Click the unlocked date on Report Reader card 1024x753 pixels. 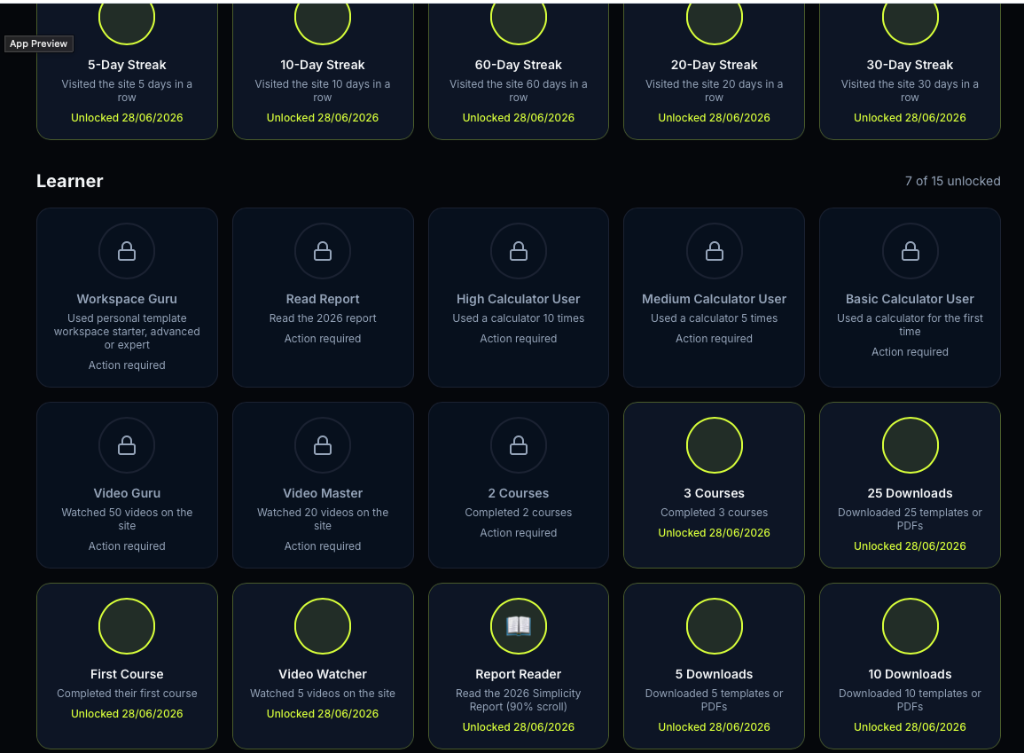coord(519,727)
